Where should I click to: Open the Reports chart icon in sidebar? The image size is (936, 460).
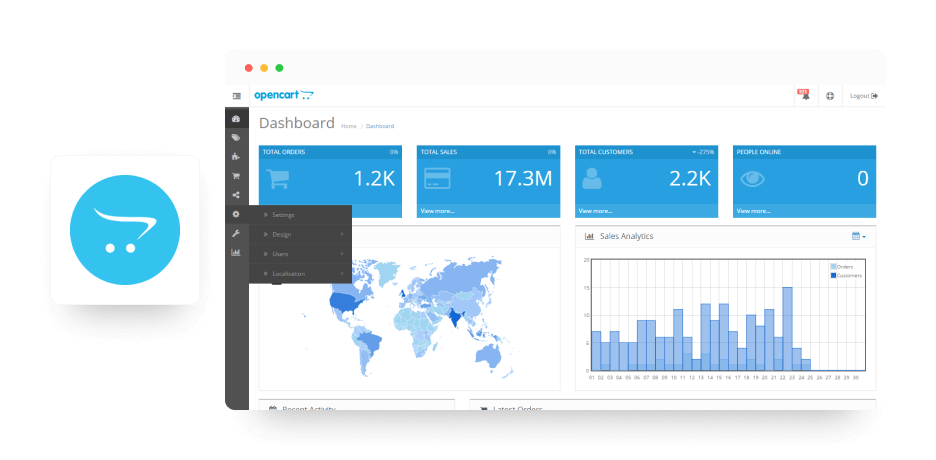click(236, 252)
